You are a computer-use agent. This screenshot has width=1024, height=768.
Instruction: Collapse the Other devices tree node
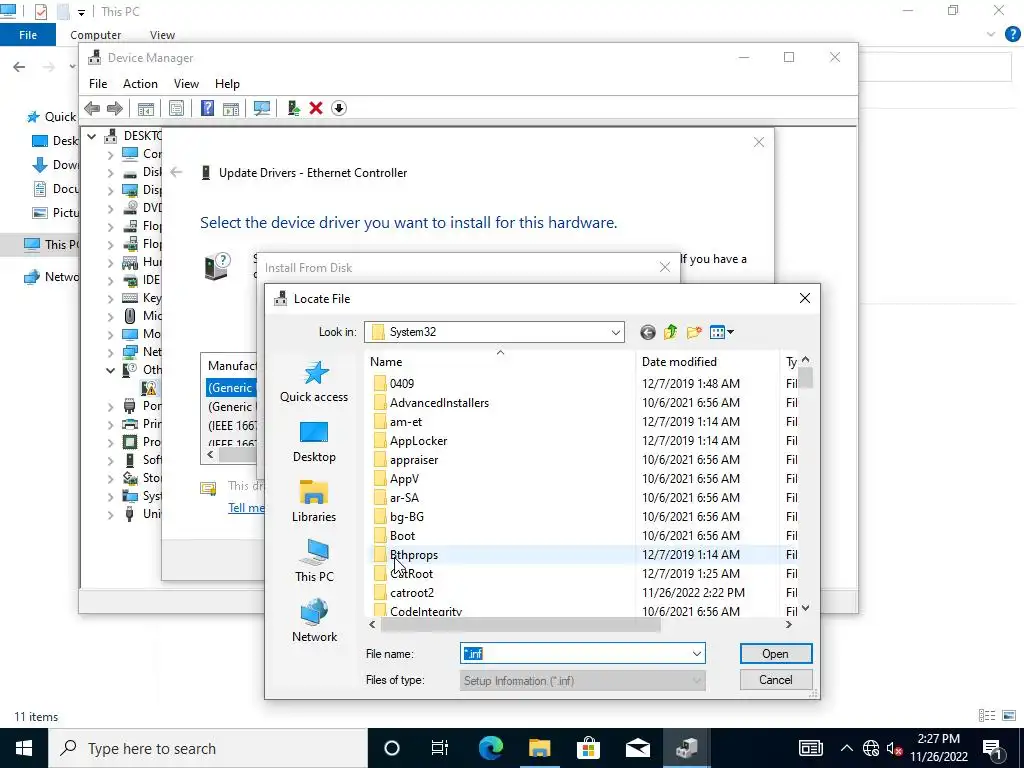click(x=110, y=370)
